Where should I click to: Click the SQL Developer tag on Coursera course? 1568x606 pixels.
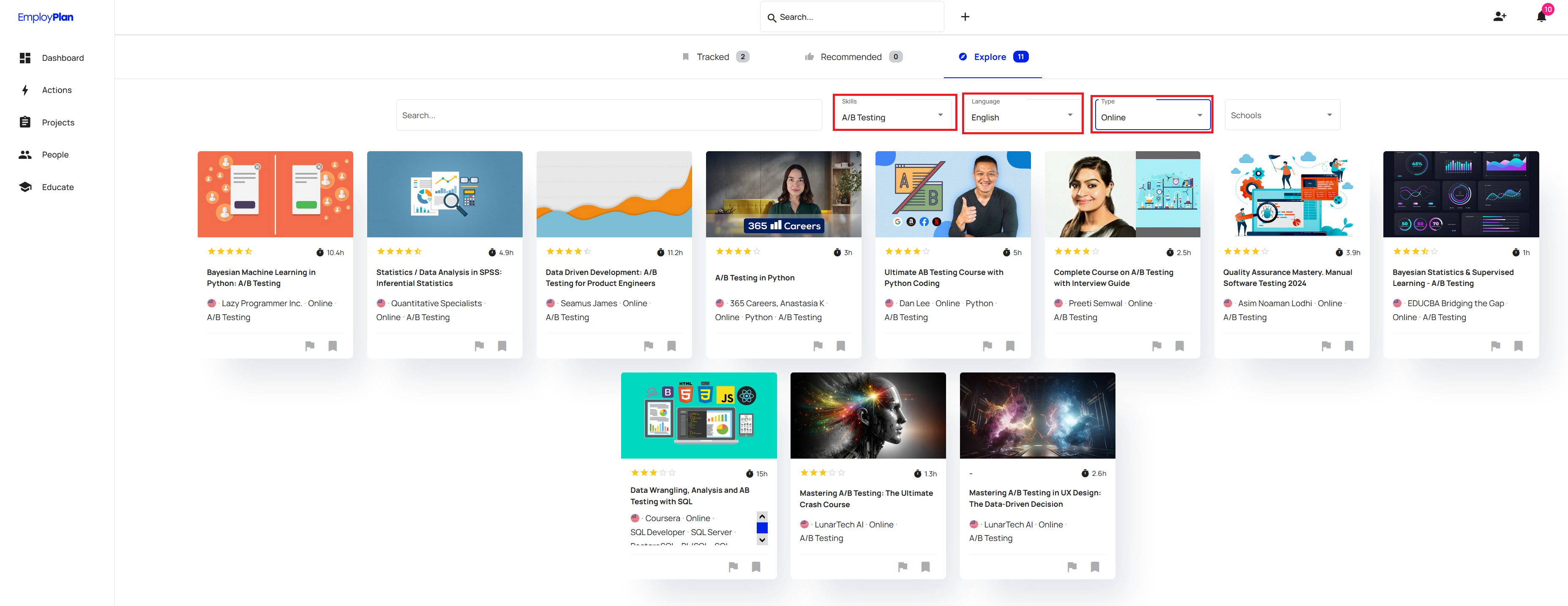657,533
